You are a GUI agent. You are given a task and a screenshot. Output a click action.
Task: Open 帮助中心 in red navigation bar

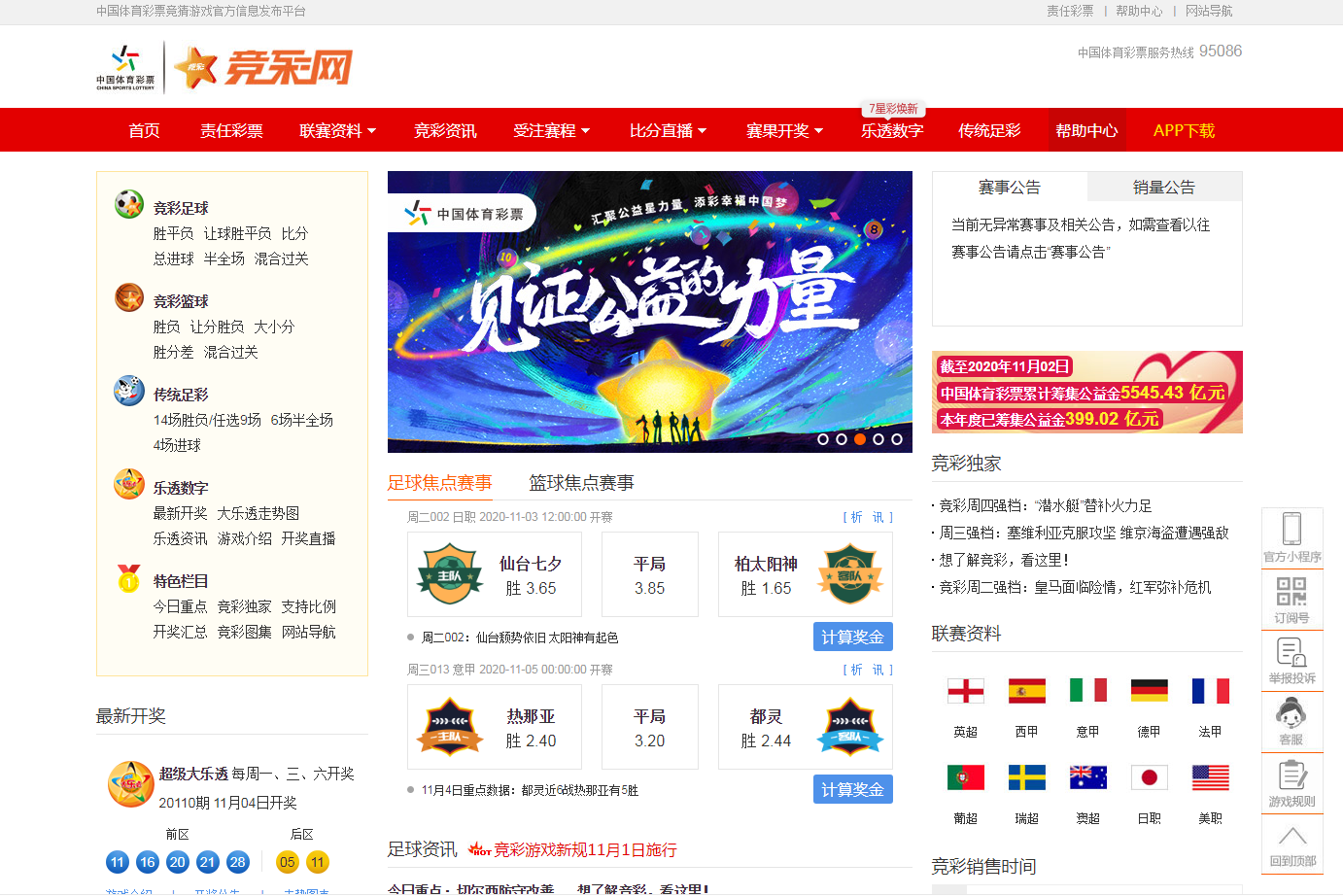pyautogui.click(x=1086, y=130)
